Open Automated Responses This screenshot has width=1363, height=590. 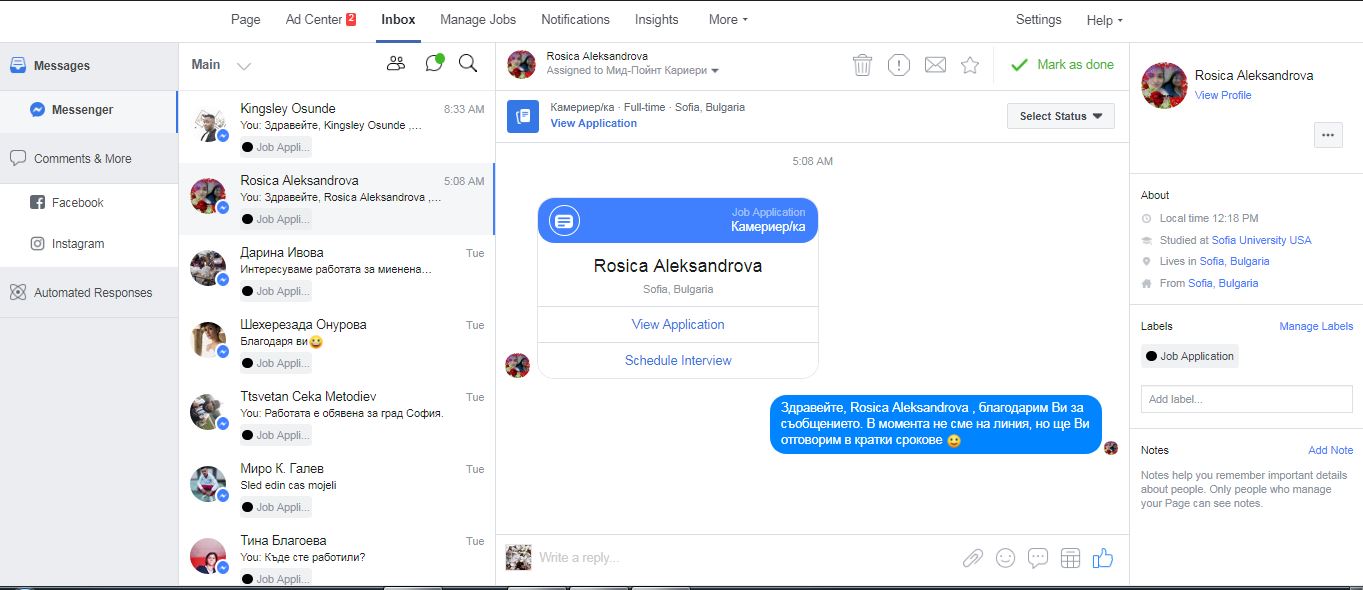89,292
